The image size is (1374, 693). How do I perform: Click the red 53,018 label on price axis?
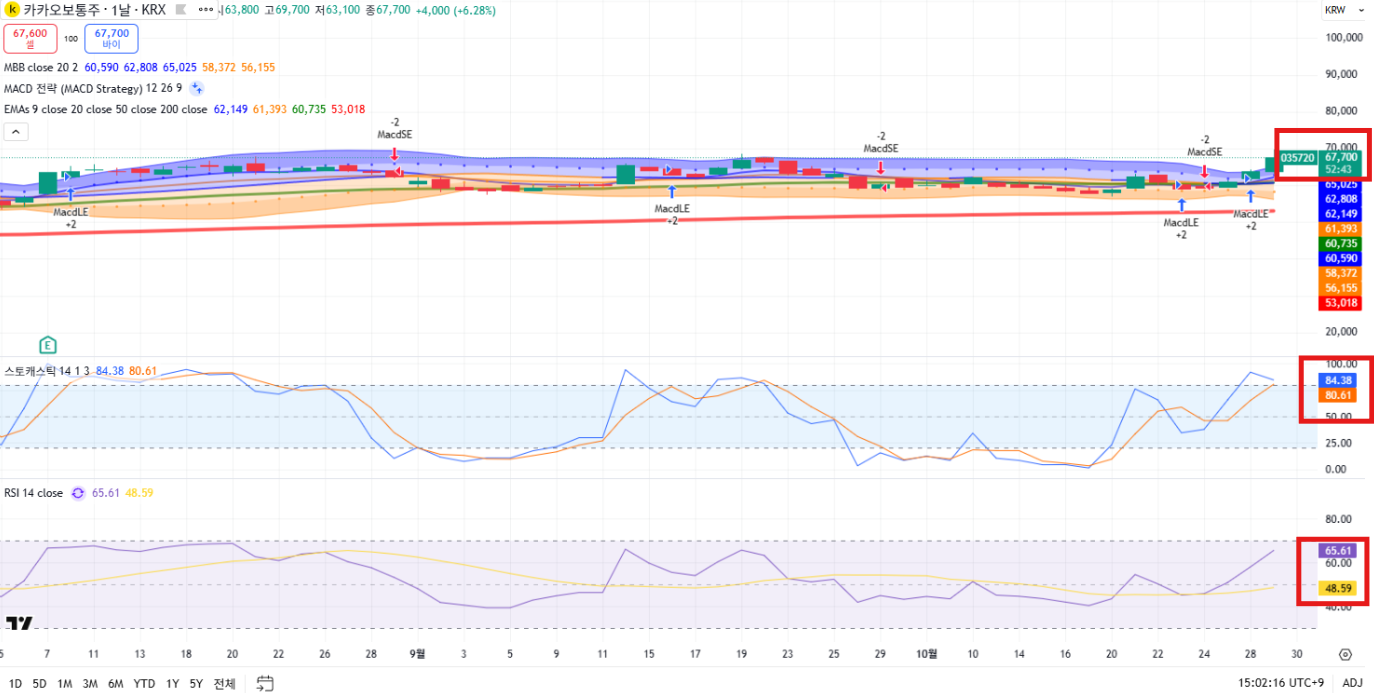pos(1340,303)
